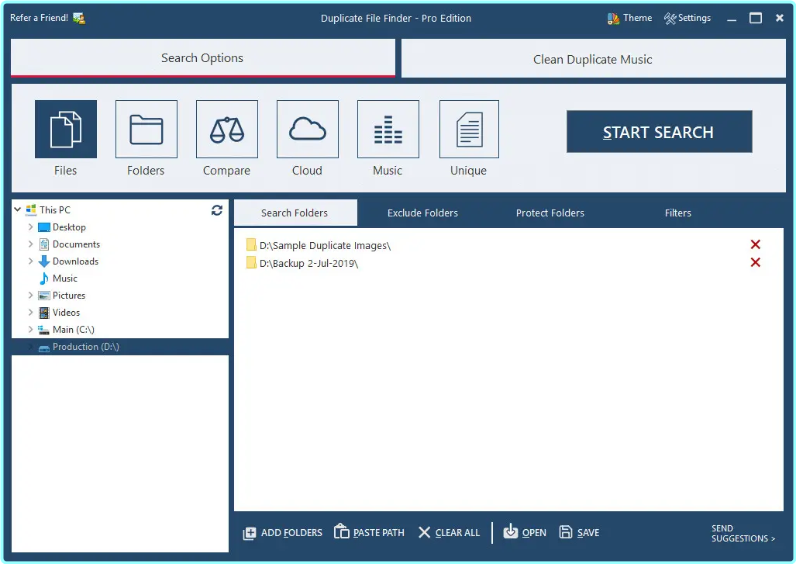Select Production (D:\) in the tree
Viewport: 796px width, 564px height.
pos(86,347)
